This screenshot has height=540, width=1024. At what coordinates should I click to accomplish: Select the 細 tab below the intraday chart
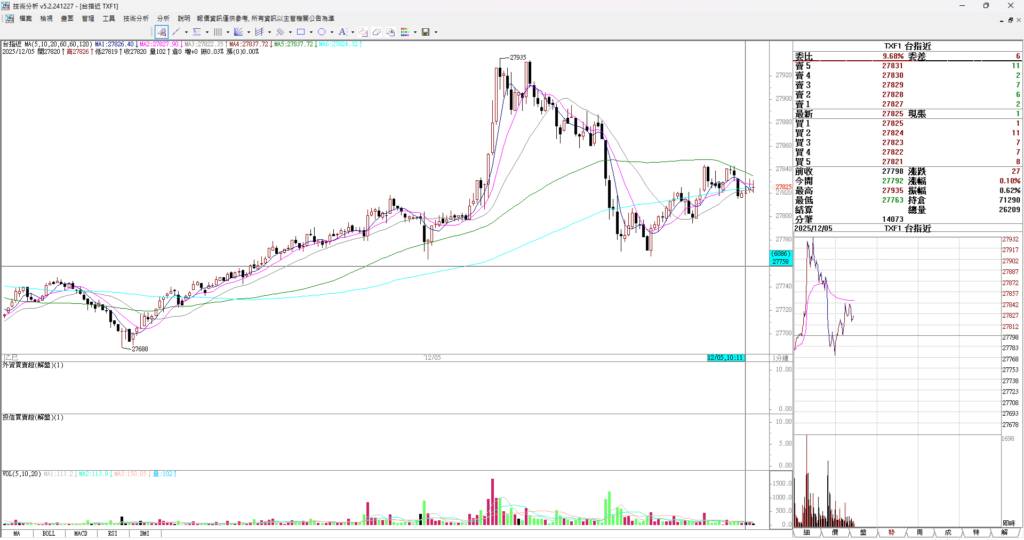pos(806,533)
